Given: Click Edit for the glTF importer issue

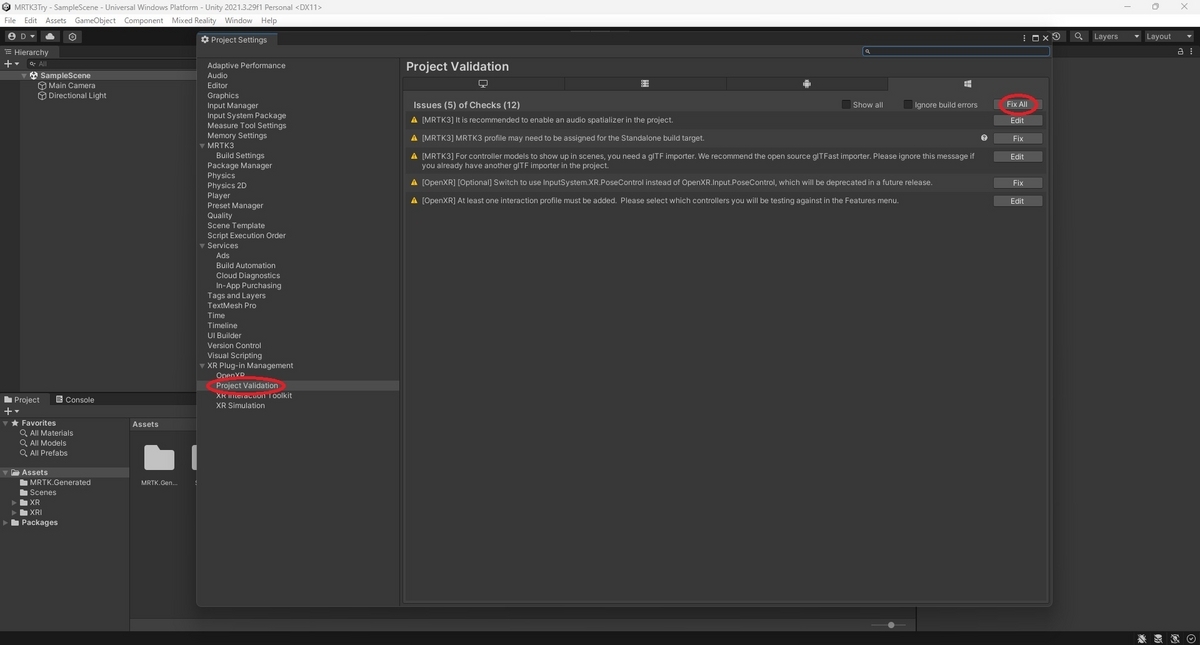Looking at the screenshot, I should (x=1018, y=156).
